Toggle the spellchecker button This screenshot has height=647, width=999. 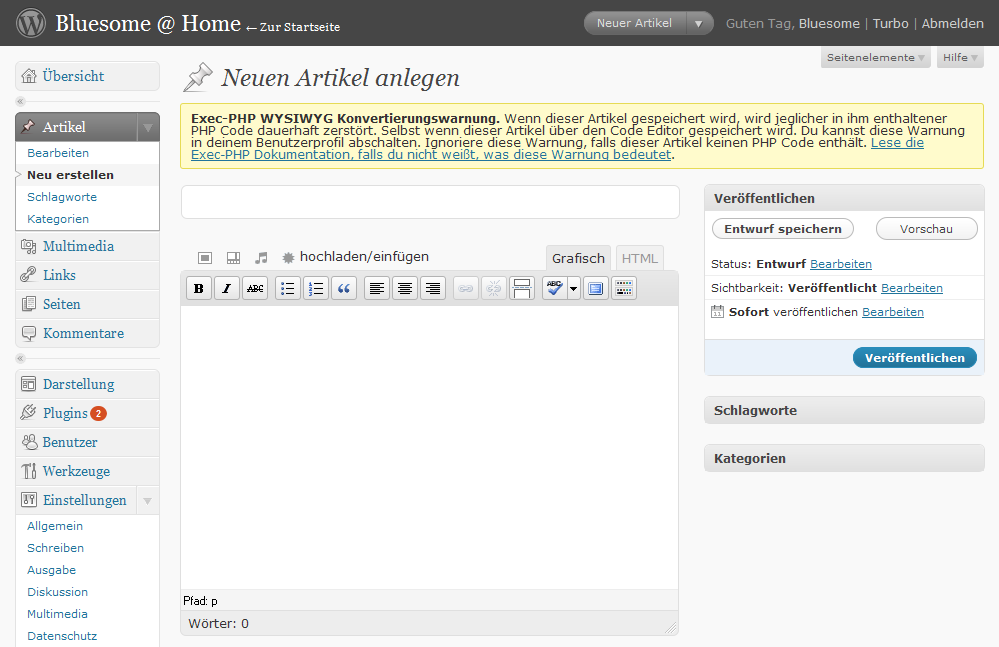[554, 289]
